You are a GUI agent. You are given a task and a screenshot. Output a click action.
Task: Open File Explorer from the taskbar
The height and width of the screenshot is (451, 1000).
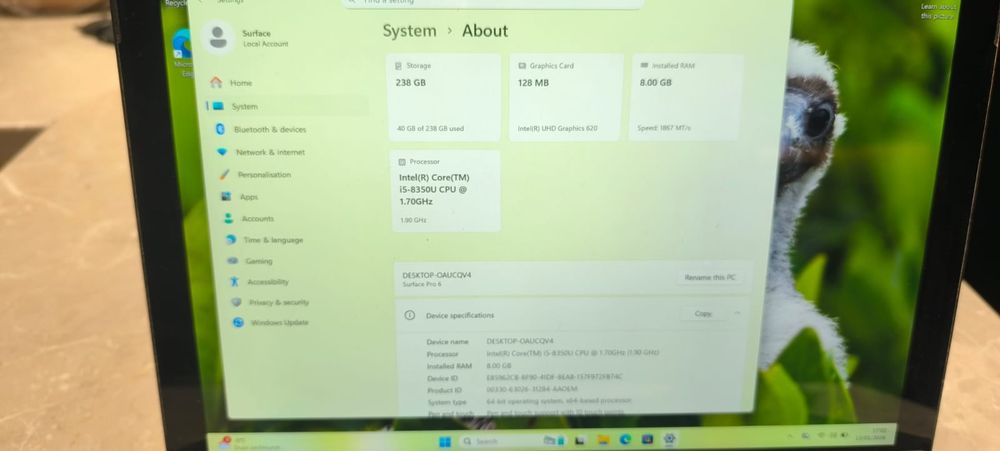click(x=603, y=440)
